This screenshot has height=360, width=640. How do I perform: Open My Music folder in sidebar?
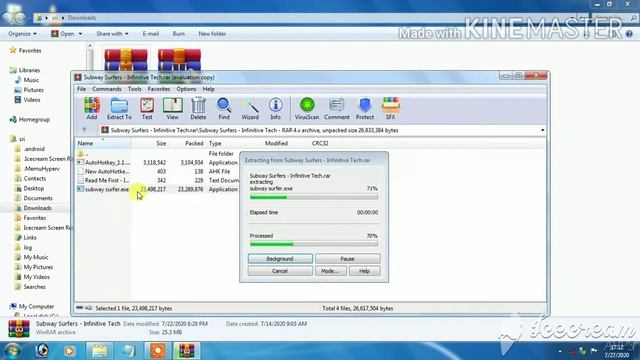tap(31, 257)
